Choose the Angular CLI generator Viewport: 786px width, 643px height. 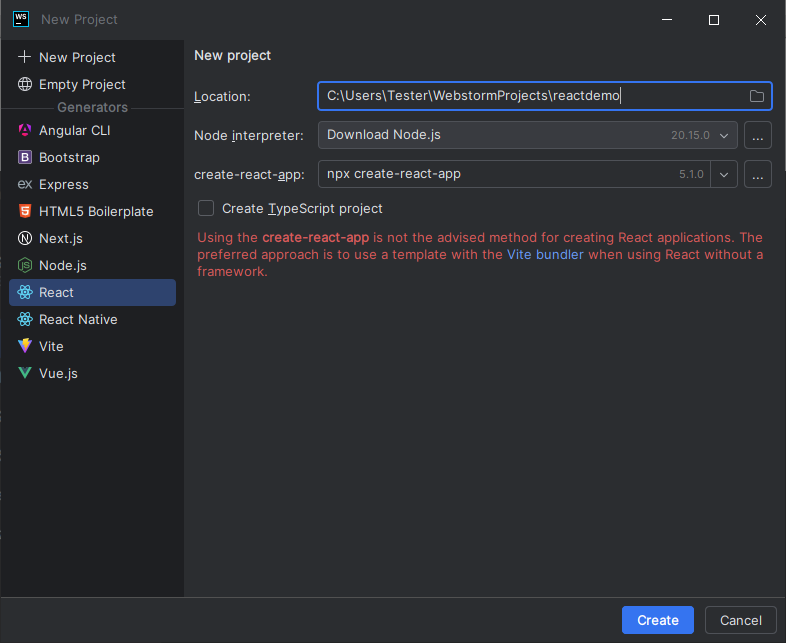[93, 130]
